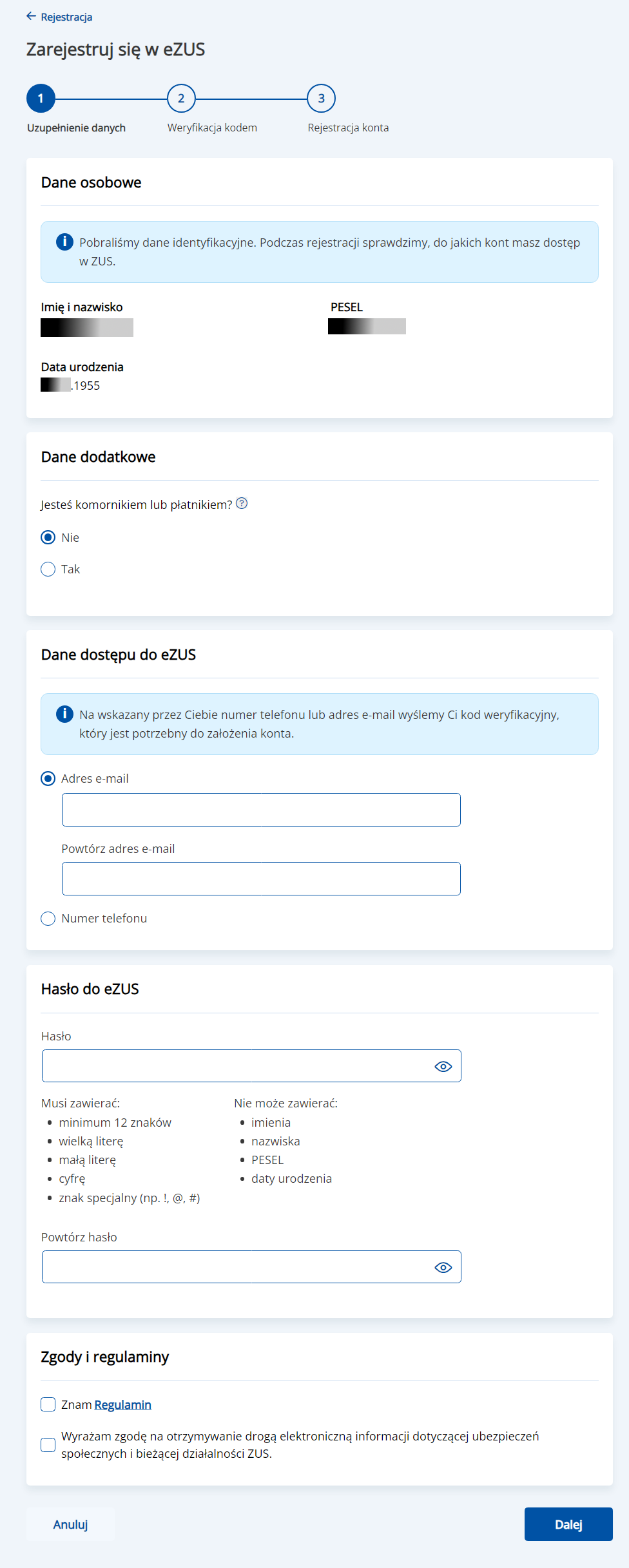Click info icon in Dane osobowe notice
629x1568 pixels.
64,242
